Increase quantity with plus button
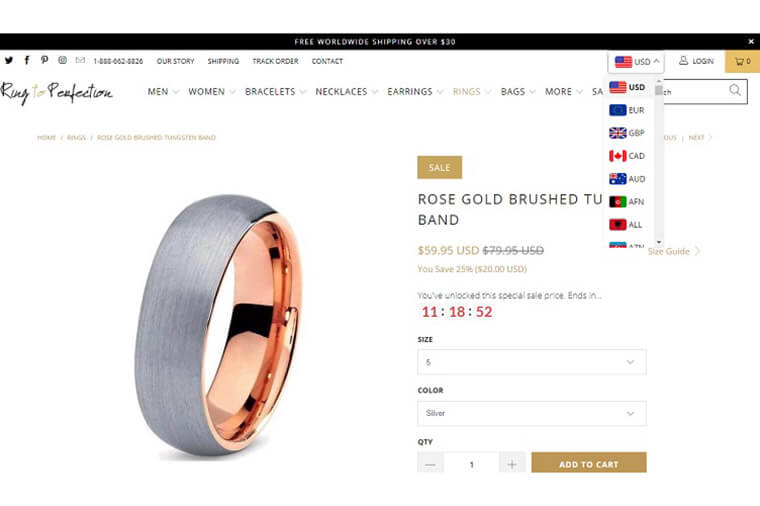Screen dimensions: 760x506 pos(512,463)
